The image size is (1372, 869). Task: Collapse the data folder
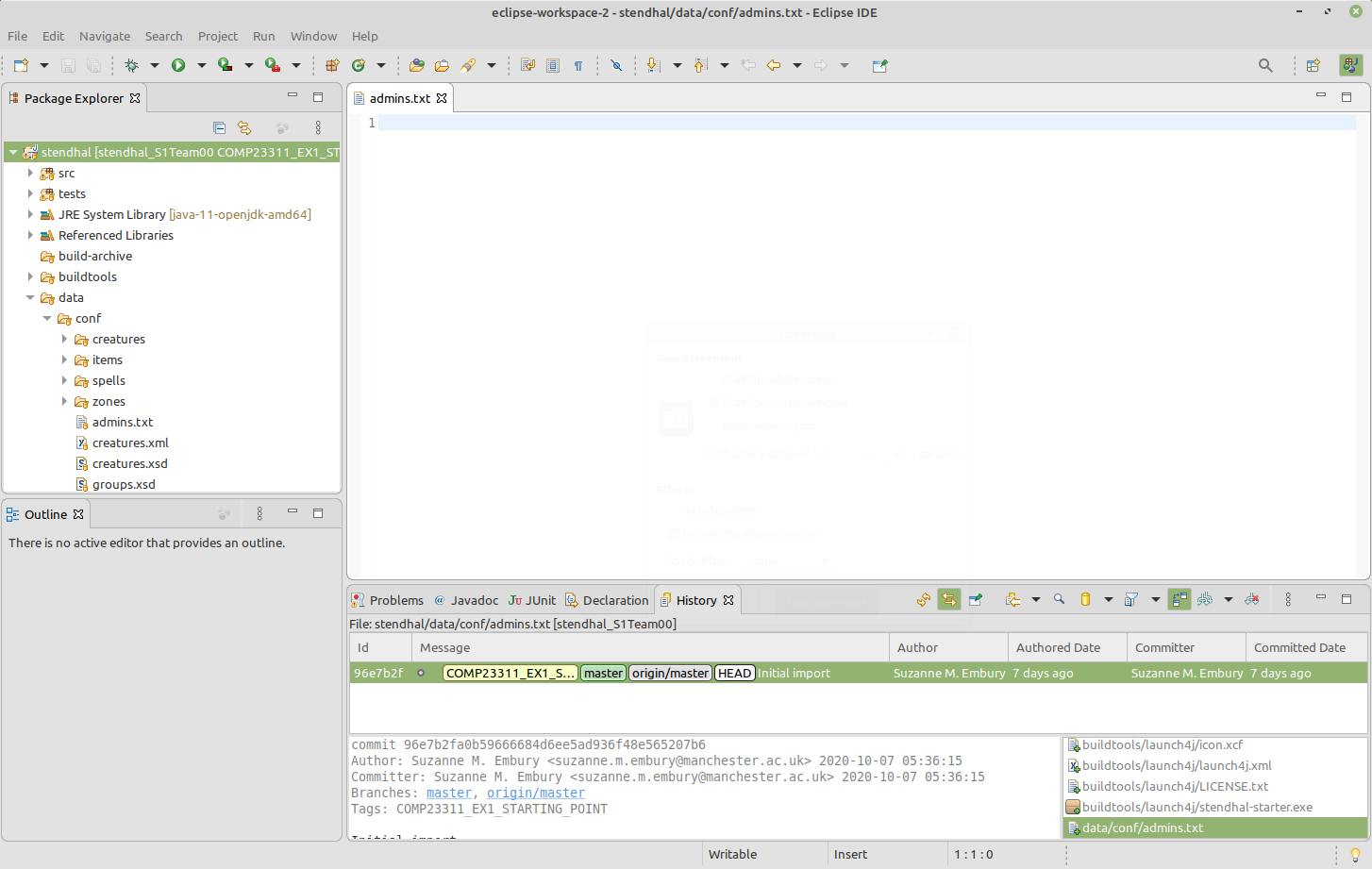coord(30,297)
